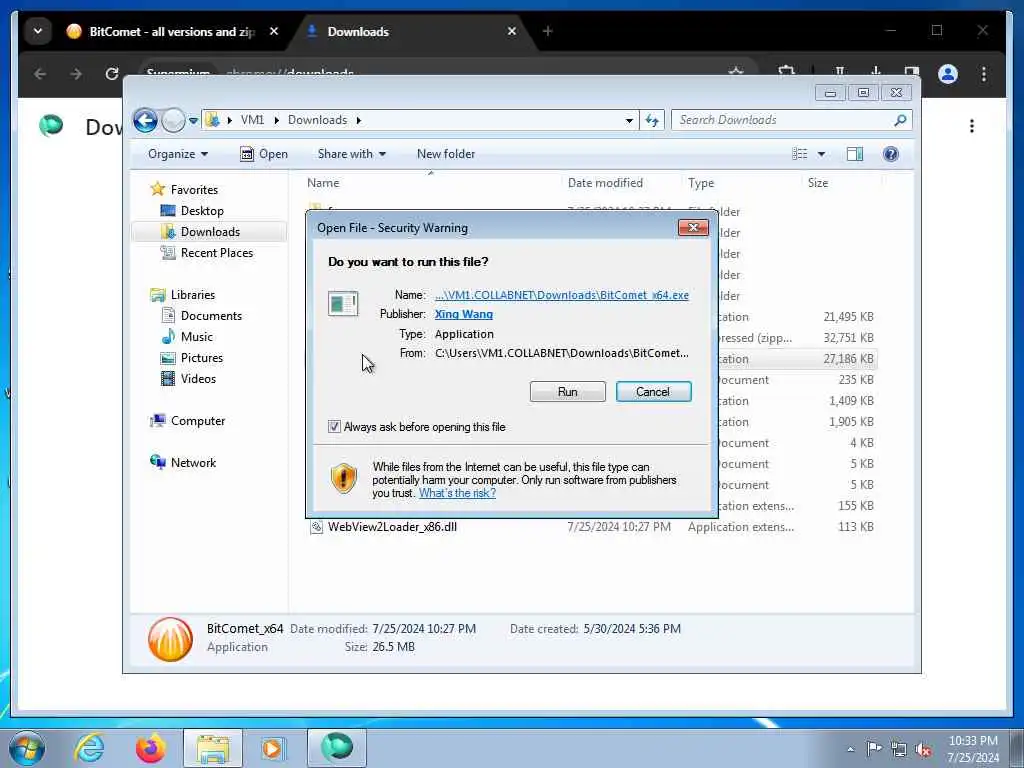Open the browser three-dot menu
This screenshot has height=768, width=1024.
(984, 74)
